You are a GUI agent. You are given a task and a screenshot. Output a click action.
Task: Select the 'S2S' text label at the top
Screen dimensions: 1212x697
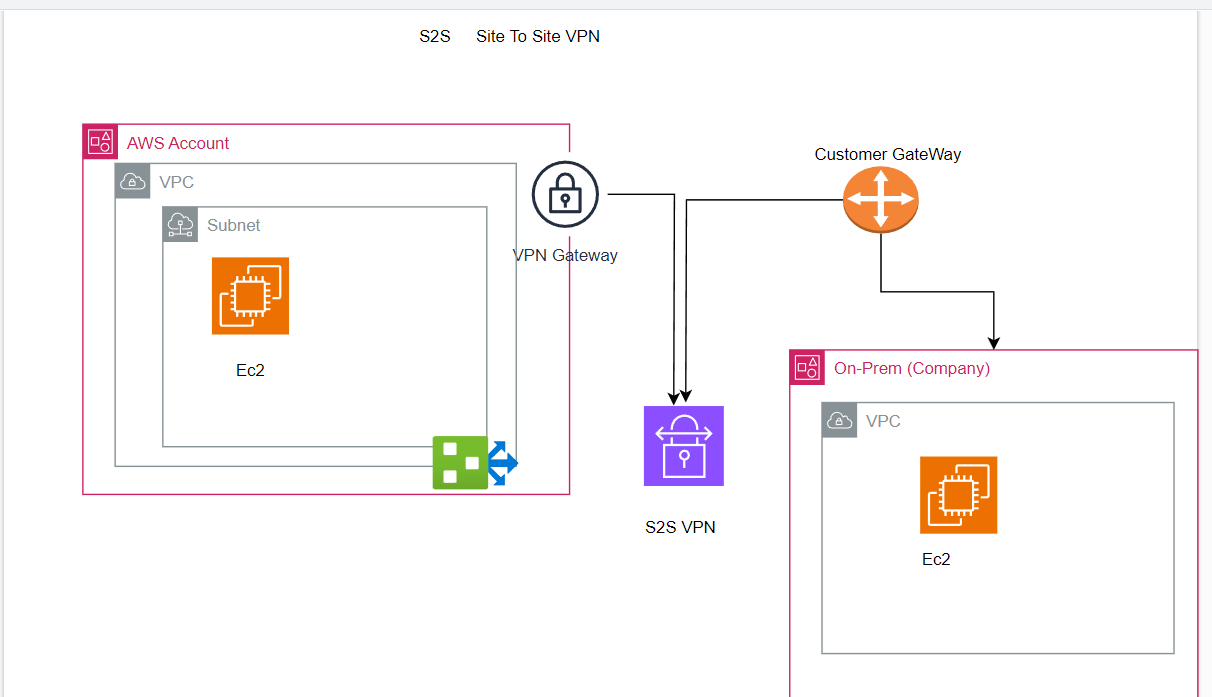coord(435,37)
